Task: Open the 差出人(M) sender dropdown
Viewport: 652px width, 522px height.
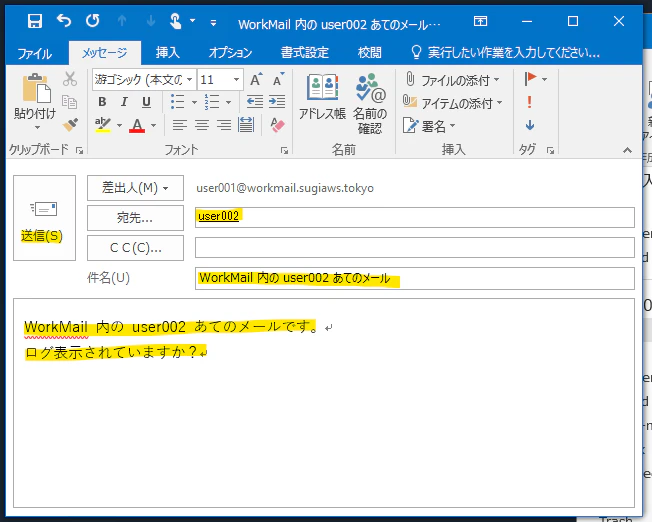Action: [135, 188]
